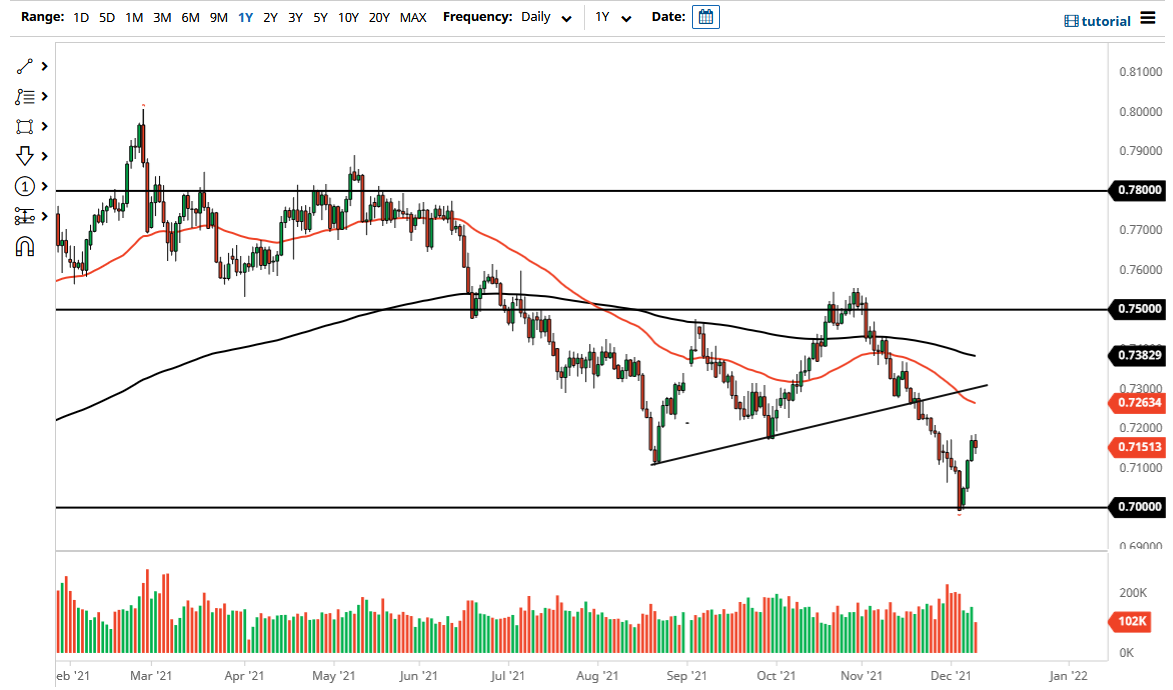Click the orange 0.72634 price label
The image size is (1173, 690).
pos(1138,404)
